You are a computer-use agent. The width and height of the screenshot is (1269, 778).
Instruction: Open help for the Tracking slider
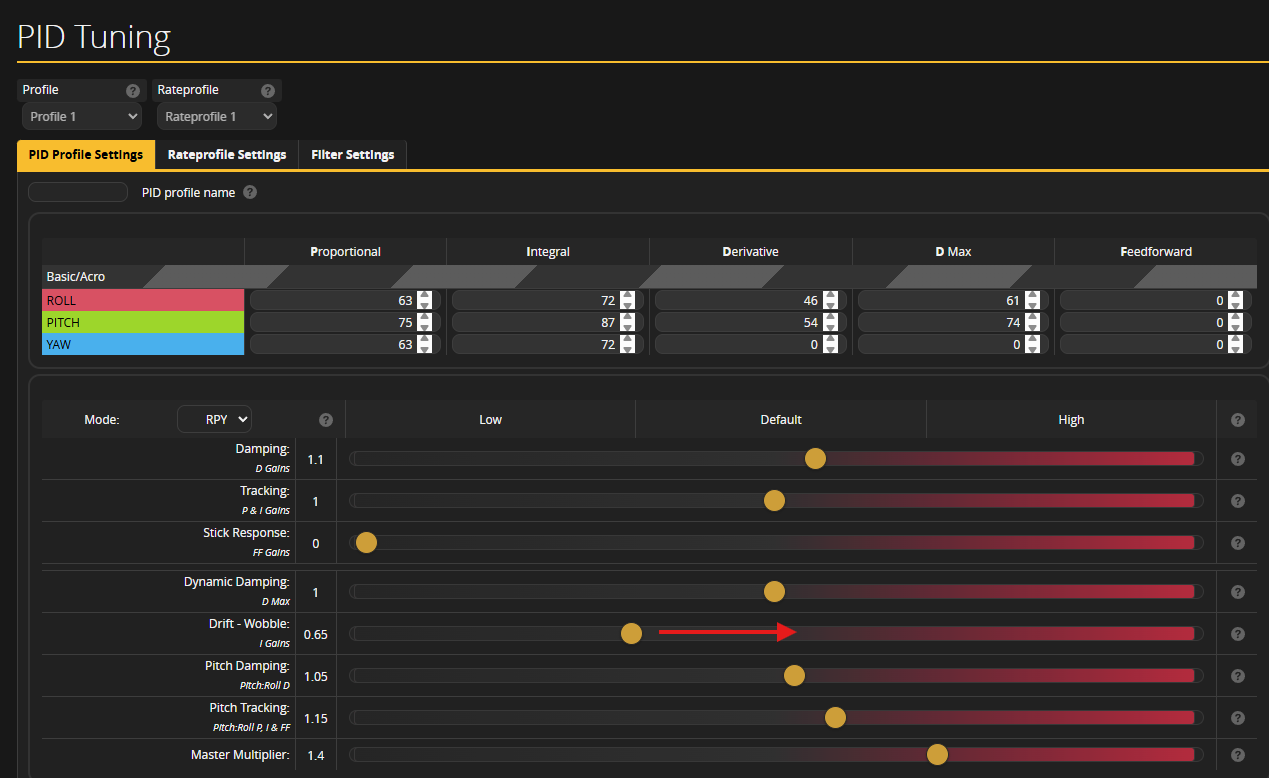(x=1238, y=501)
